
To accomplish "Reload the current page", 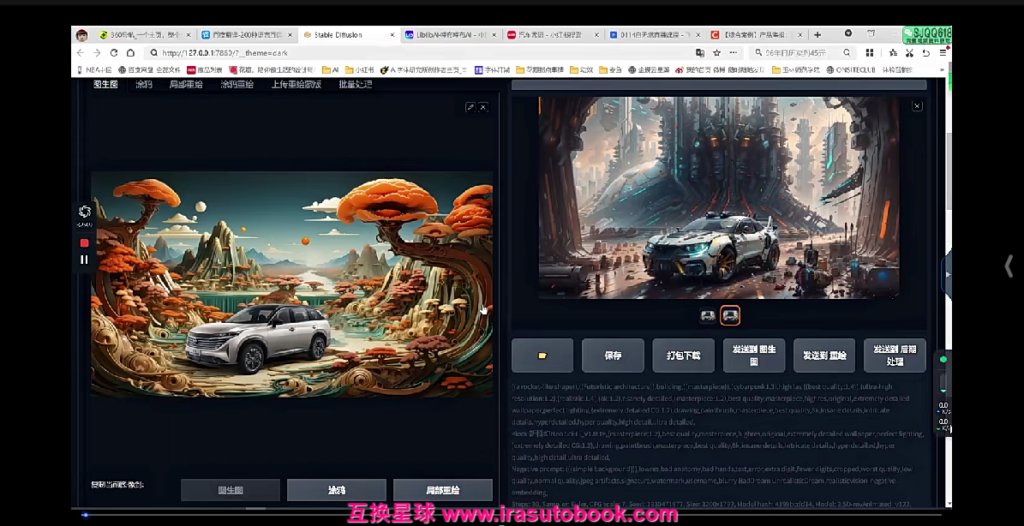I will [x=114, y=53].
